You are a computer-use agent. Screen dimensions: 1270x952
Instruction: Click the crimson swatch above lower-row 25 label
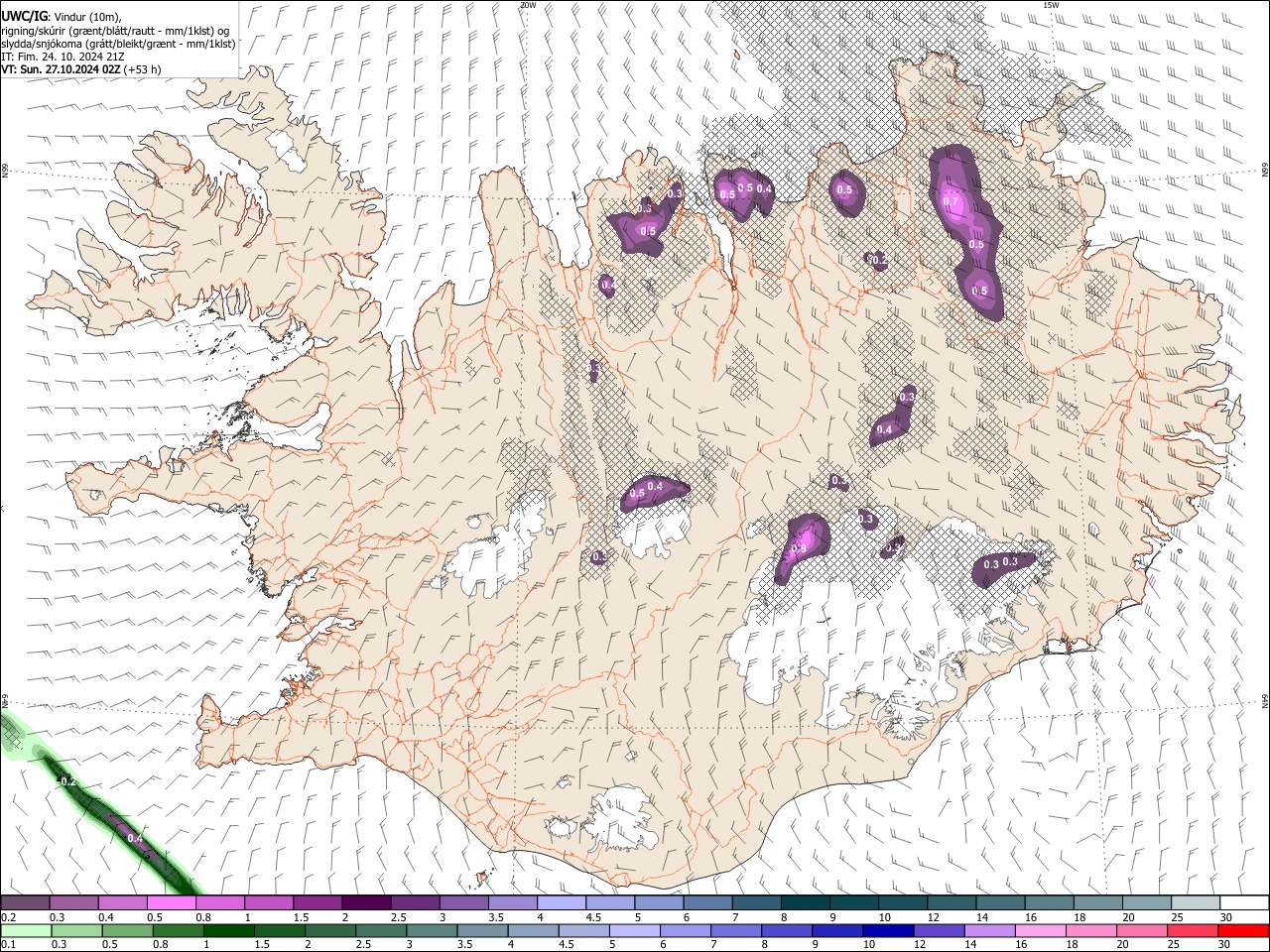[1192, 930]
